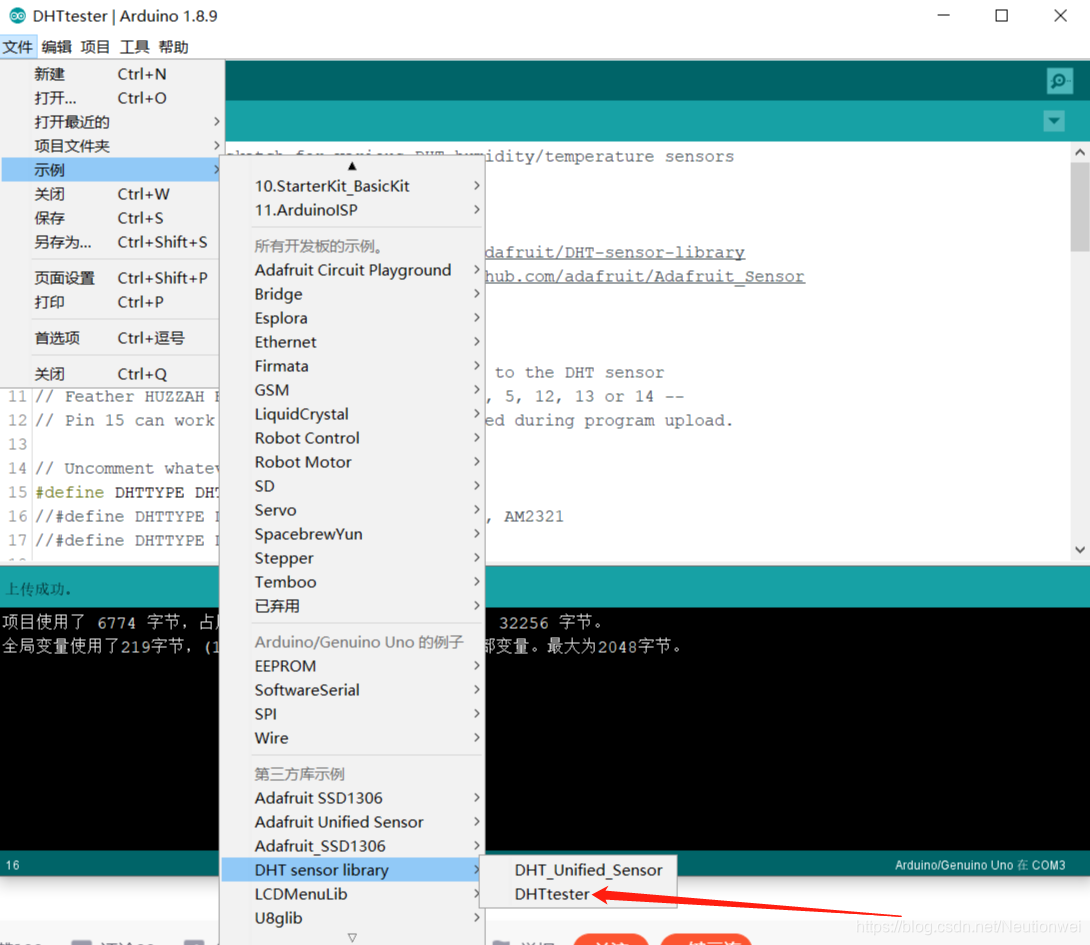Open the 工具 menu

(x=134, y=47)
